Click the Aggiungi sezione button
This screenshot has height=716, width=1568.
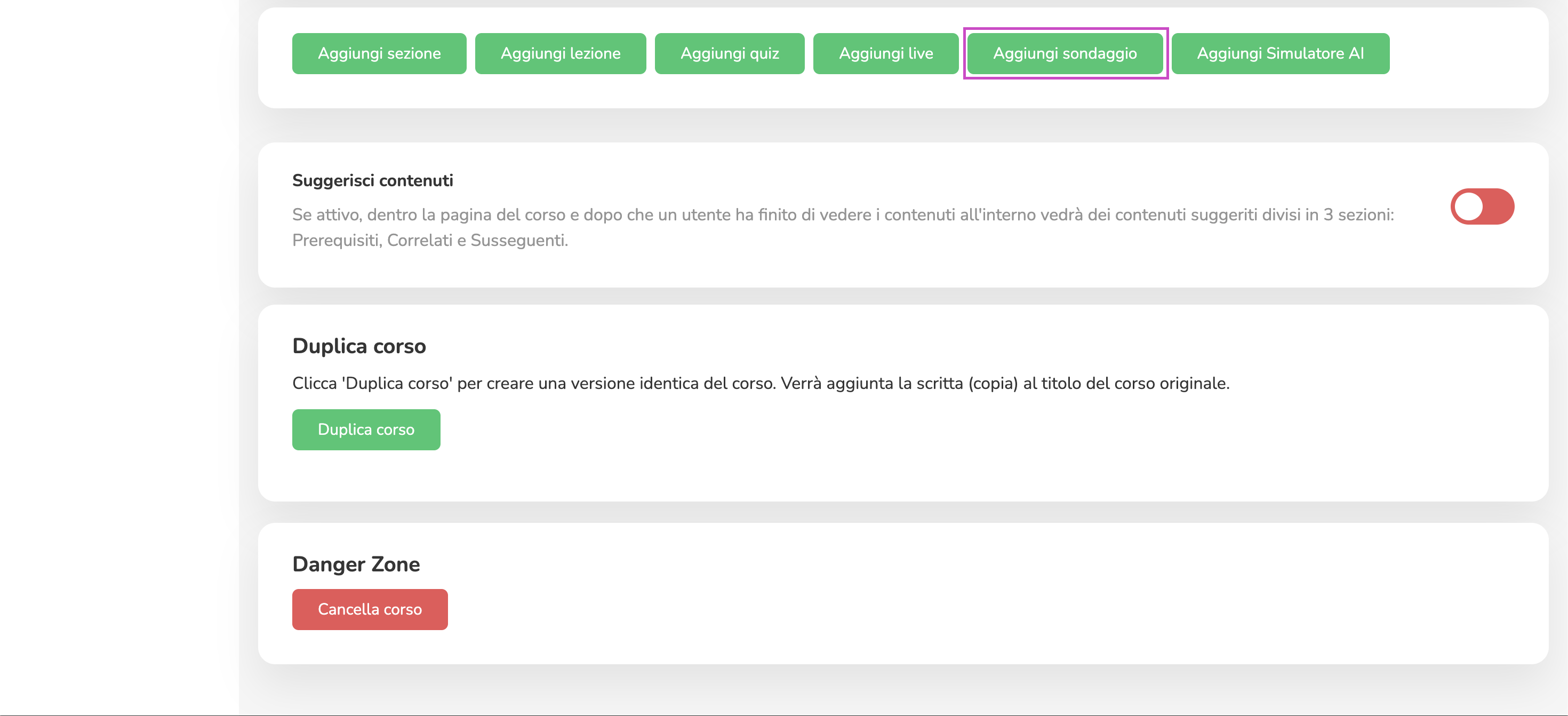point(379,53)
